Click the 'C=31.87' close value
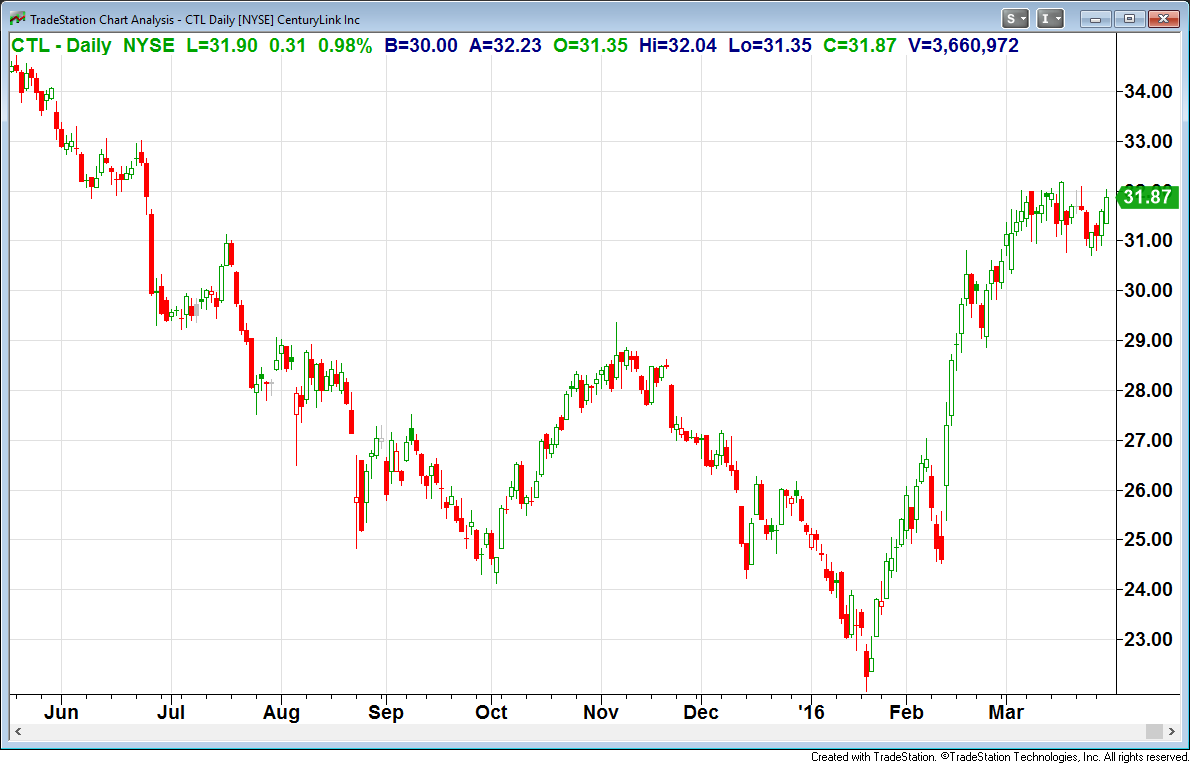The height and width of the screenshot is (763, 1190). (x=860, y=46)
